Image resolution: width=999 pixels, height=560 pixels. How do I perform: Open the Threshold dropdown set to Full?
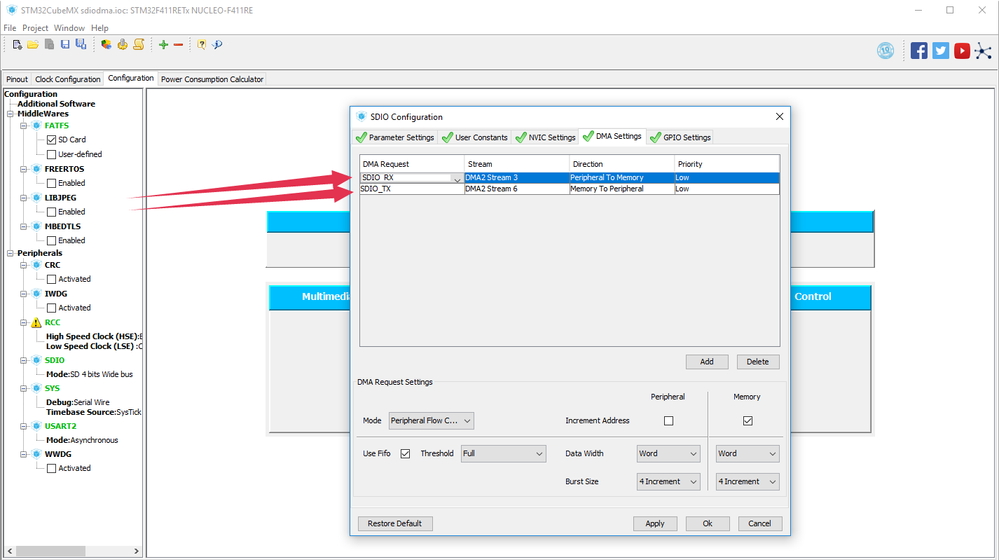503,454
